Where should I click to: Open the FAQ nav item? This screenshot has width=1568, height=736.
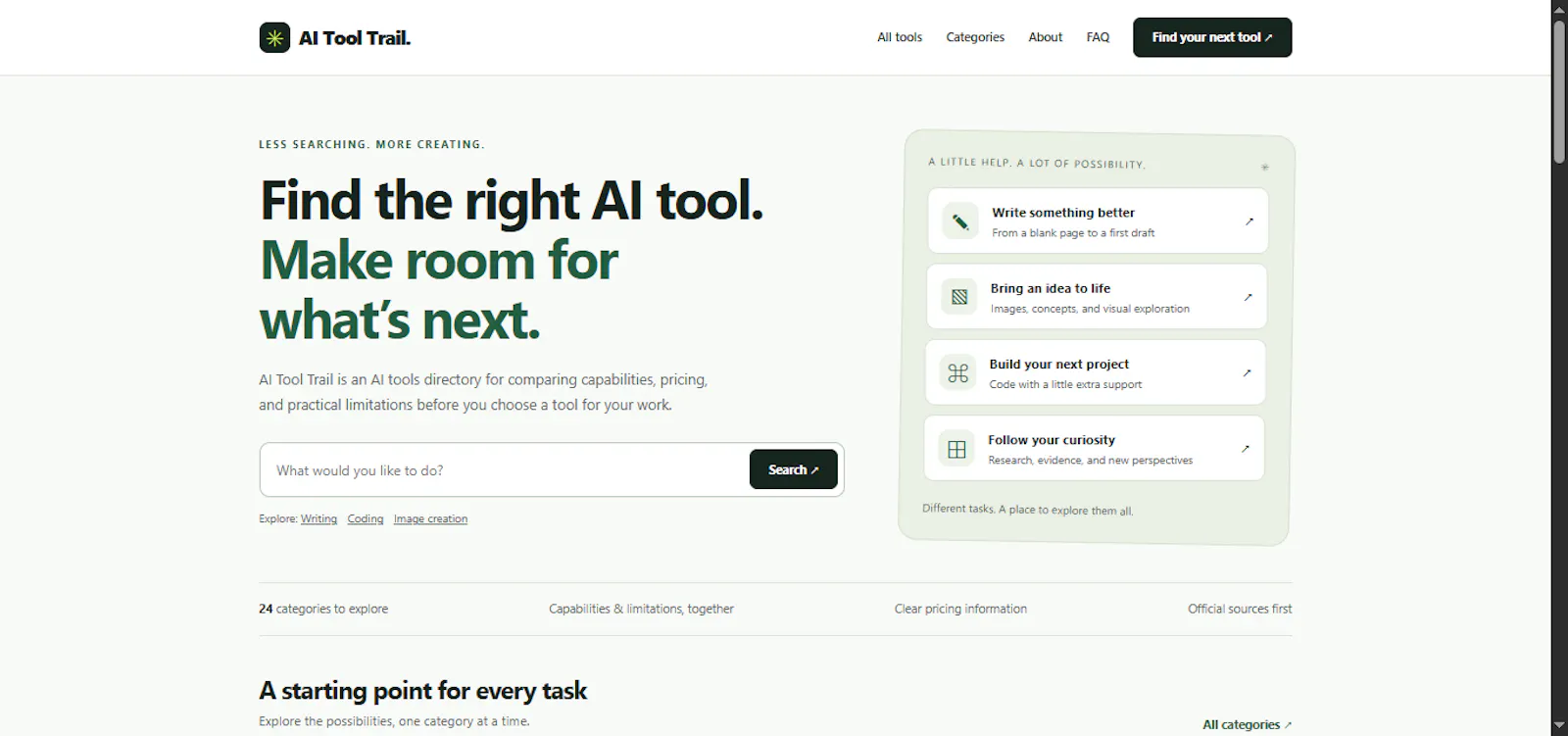click(1098, 37)
